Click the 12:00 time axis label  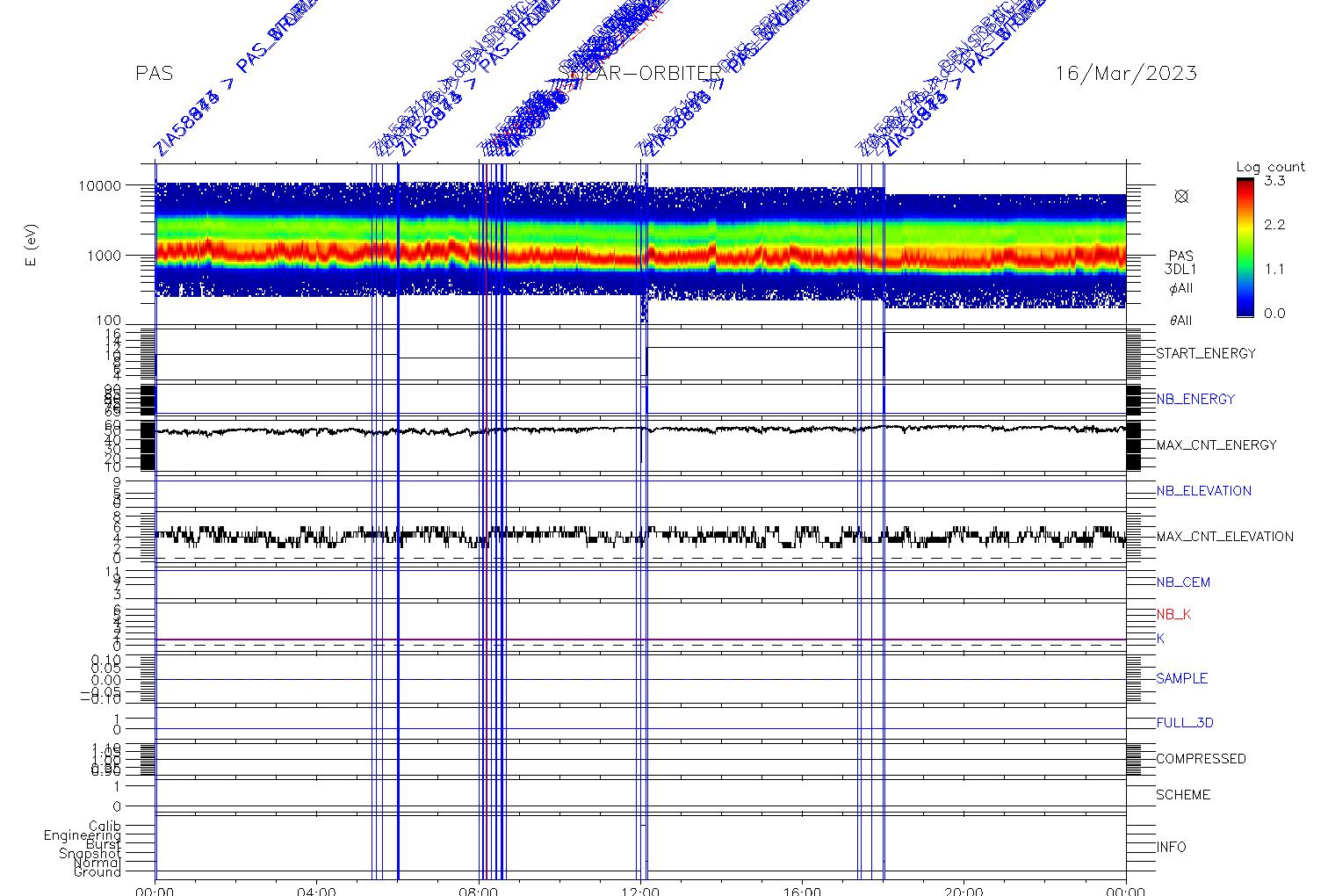[x=640, y=891]
